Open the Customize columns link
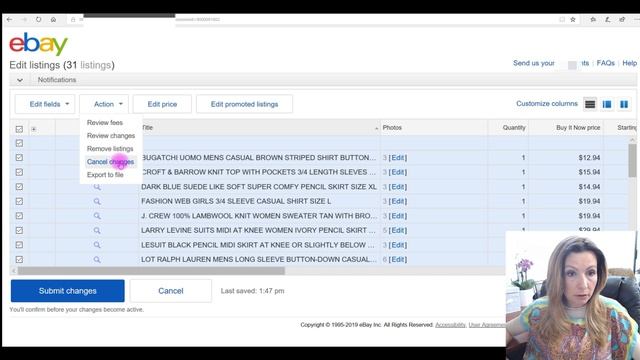The image size is (640, 360). pyautogui.click(x=547, y=104)
